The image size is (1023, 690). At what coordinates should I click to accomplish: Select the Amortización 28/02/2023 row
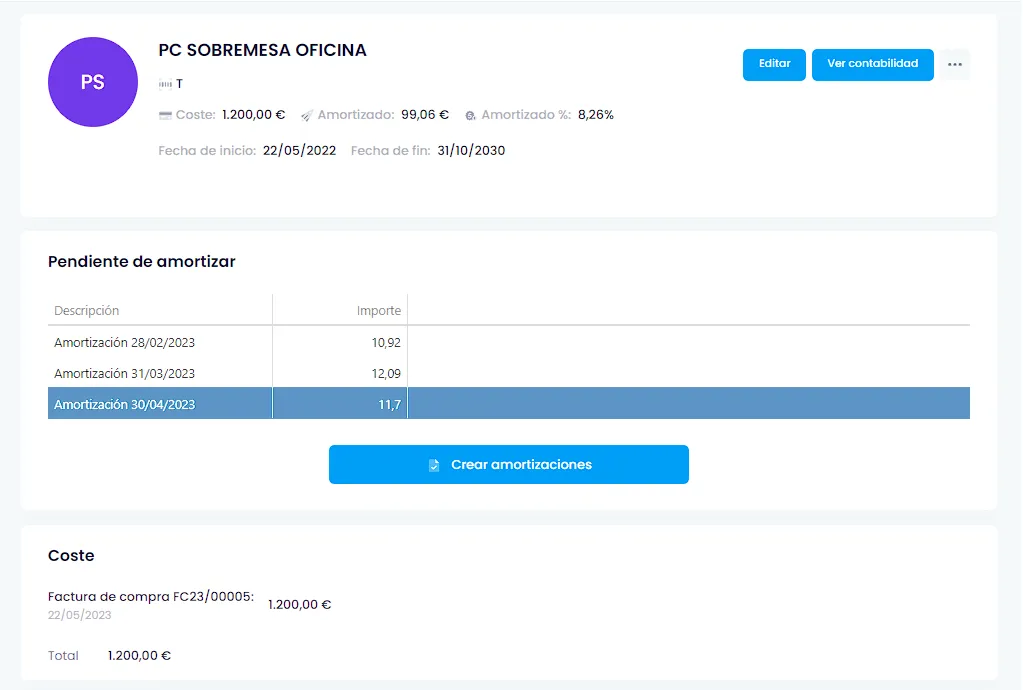(509, 342)
